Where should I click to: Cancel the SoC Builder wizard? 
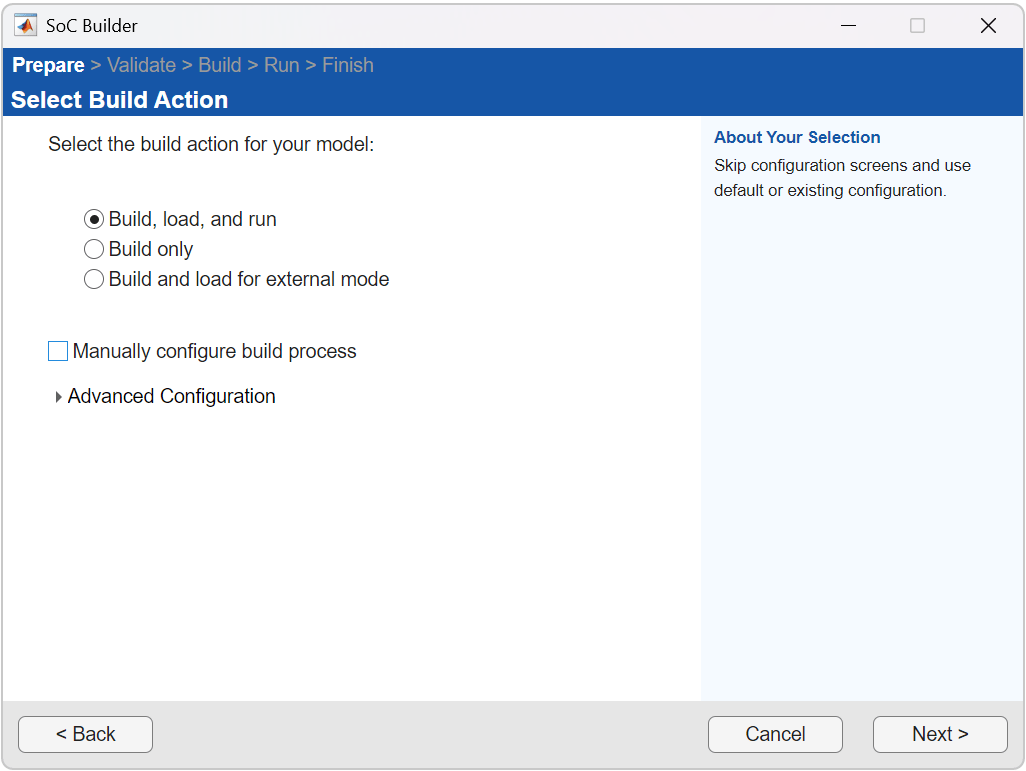tap(775, 734)
